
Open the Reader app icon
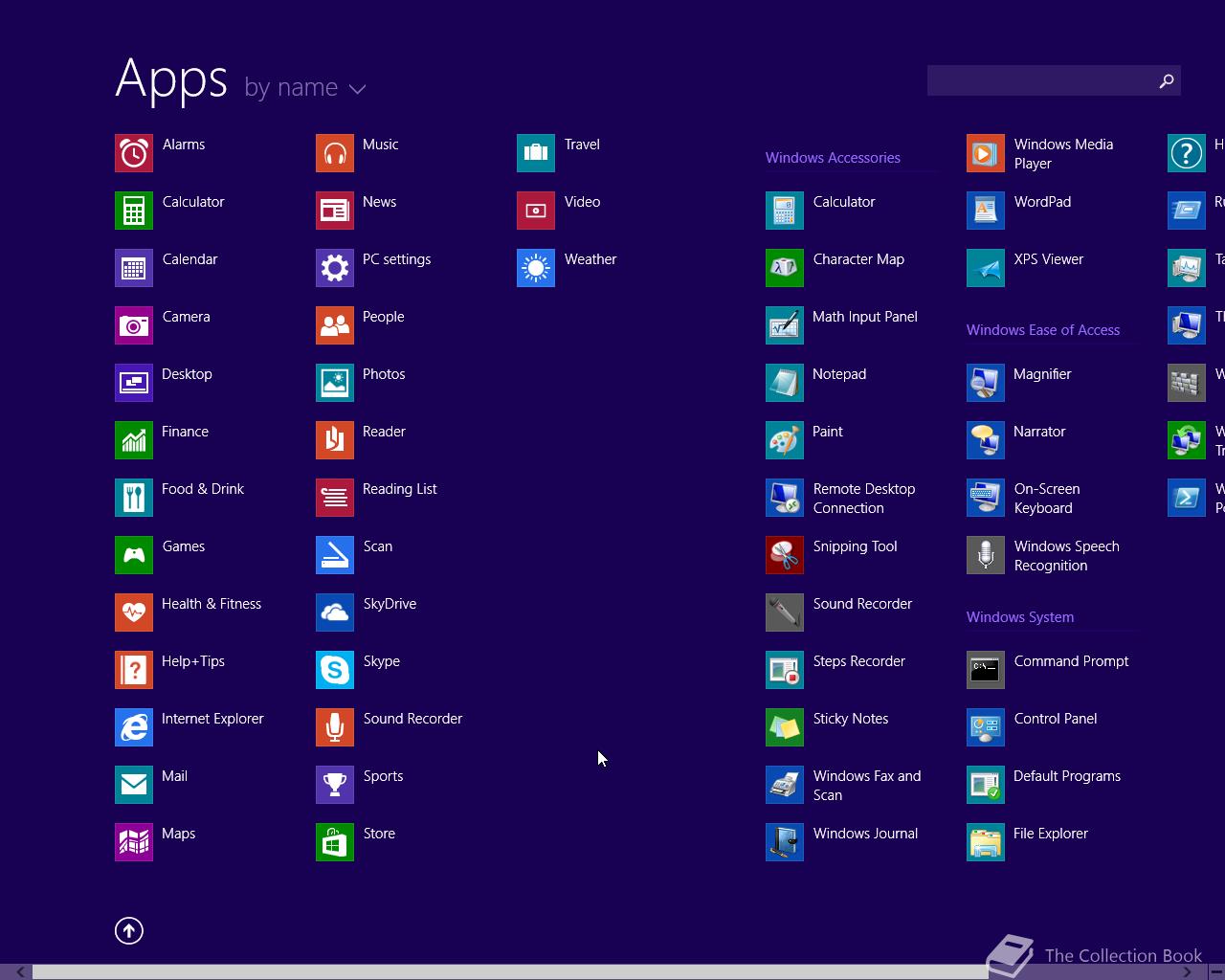pos(335,440)
